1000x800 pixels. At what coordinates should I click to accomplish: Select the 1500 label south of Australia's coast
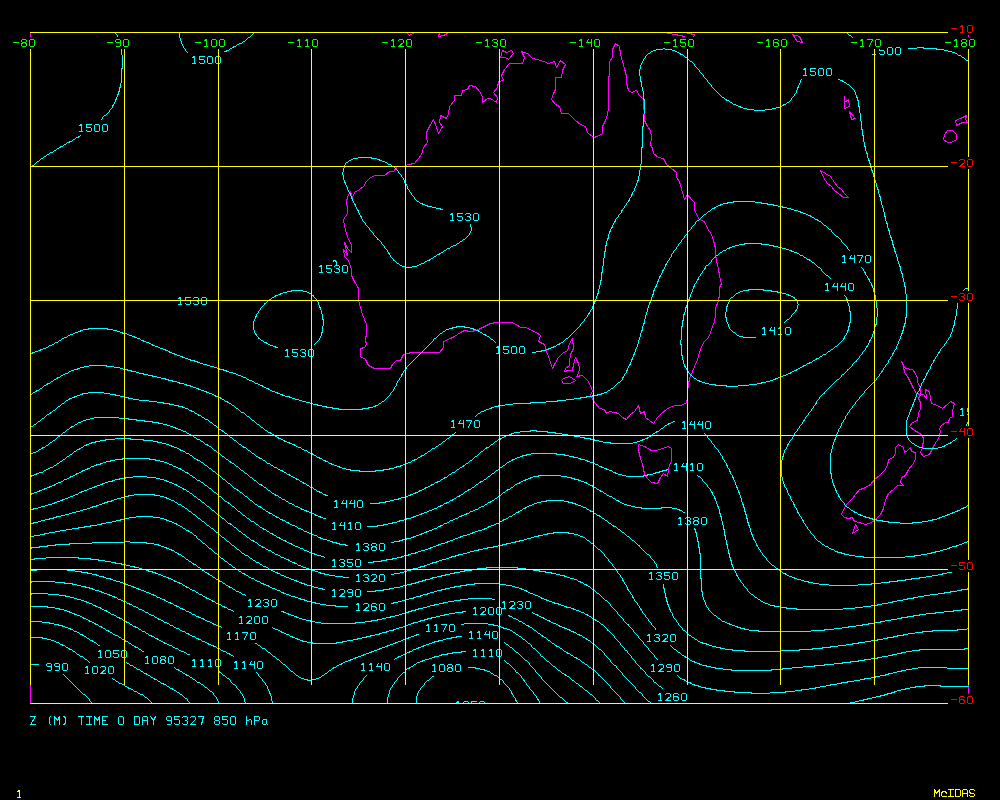(510, 350)
